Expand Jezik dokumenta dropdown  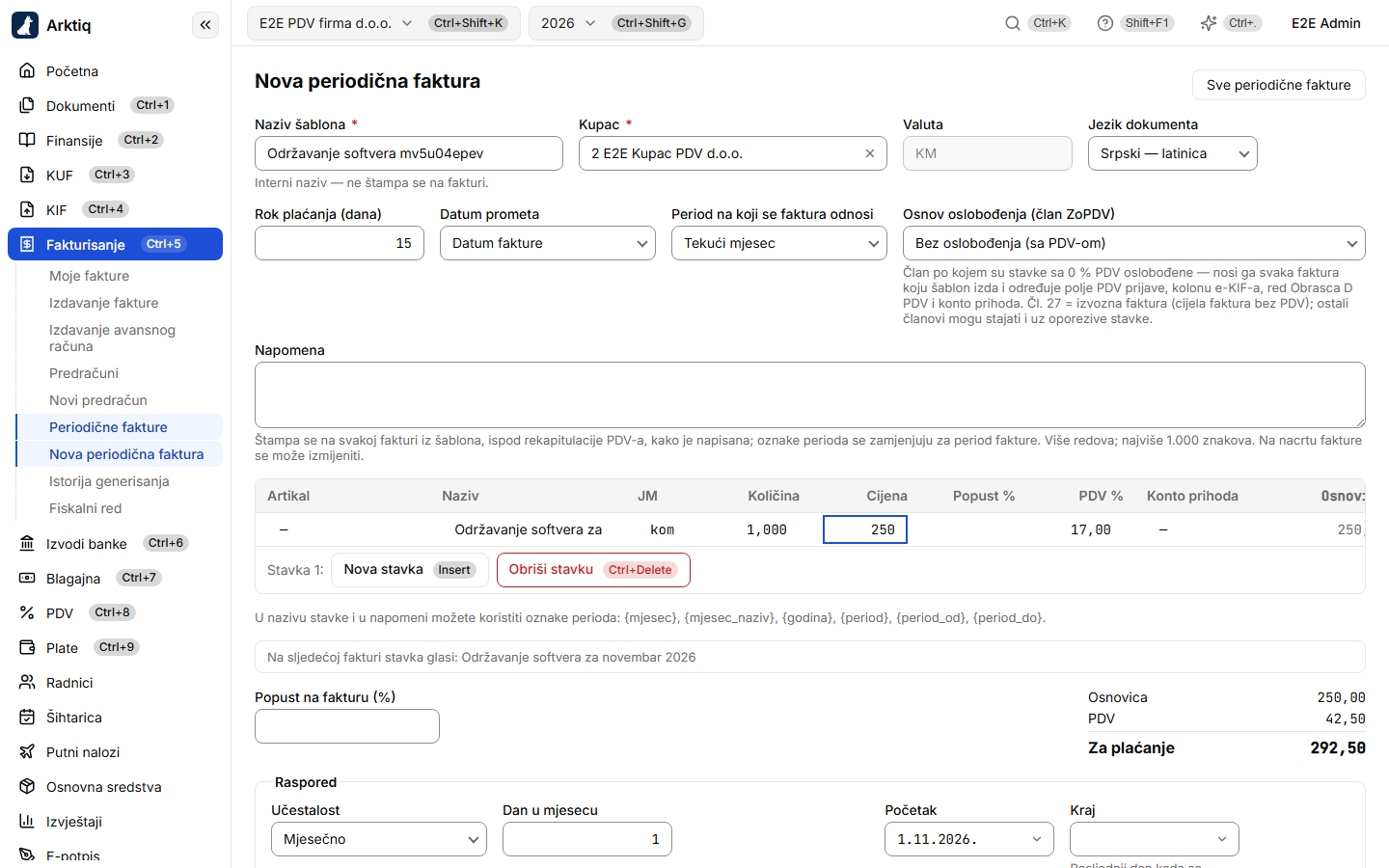click(x=1172, y=153)
